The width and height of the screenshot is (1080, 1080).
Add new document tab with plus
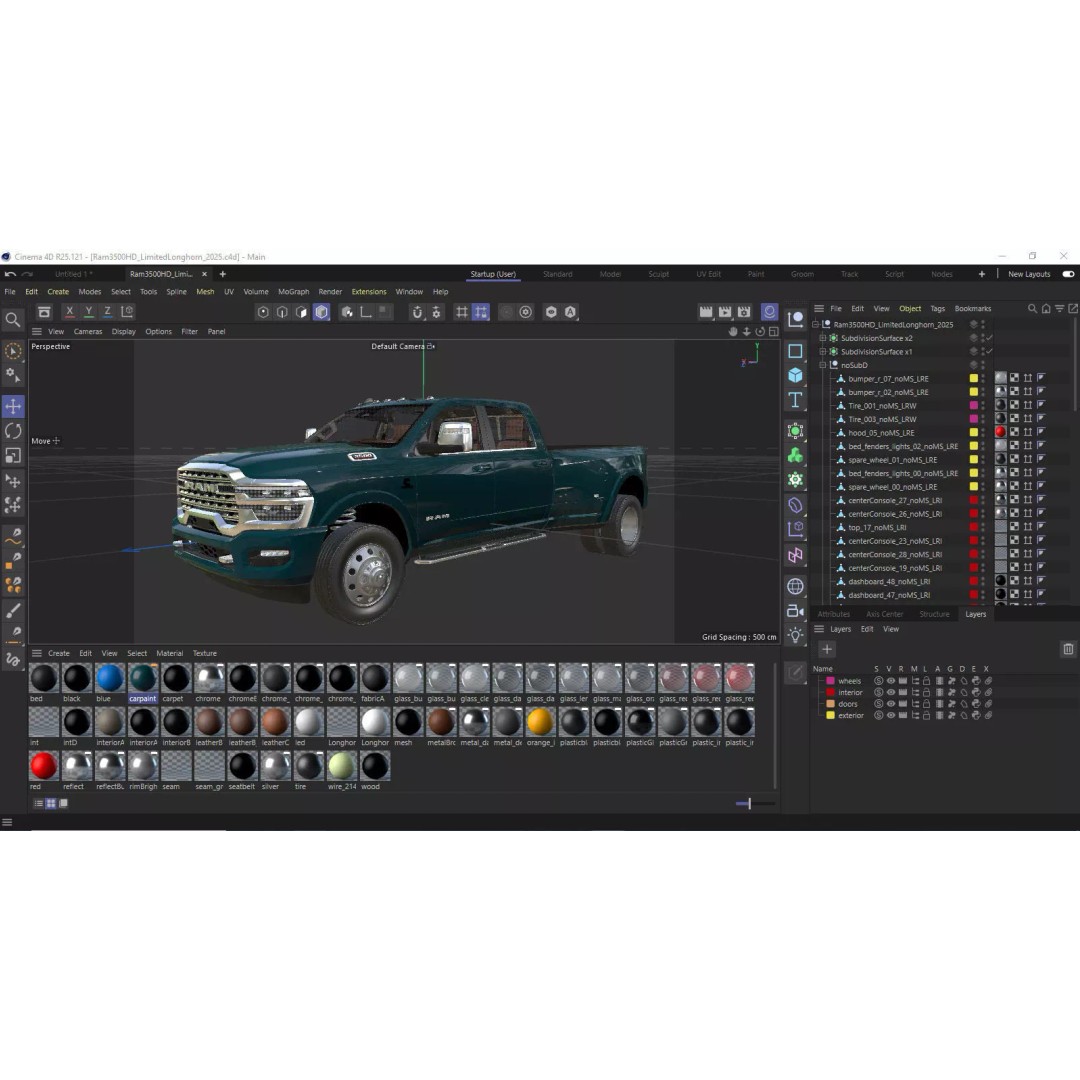point(222,274)
